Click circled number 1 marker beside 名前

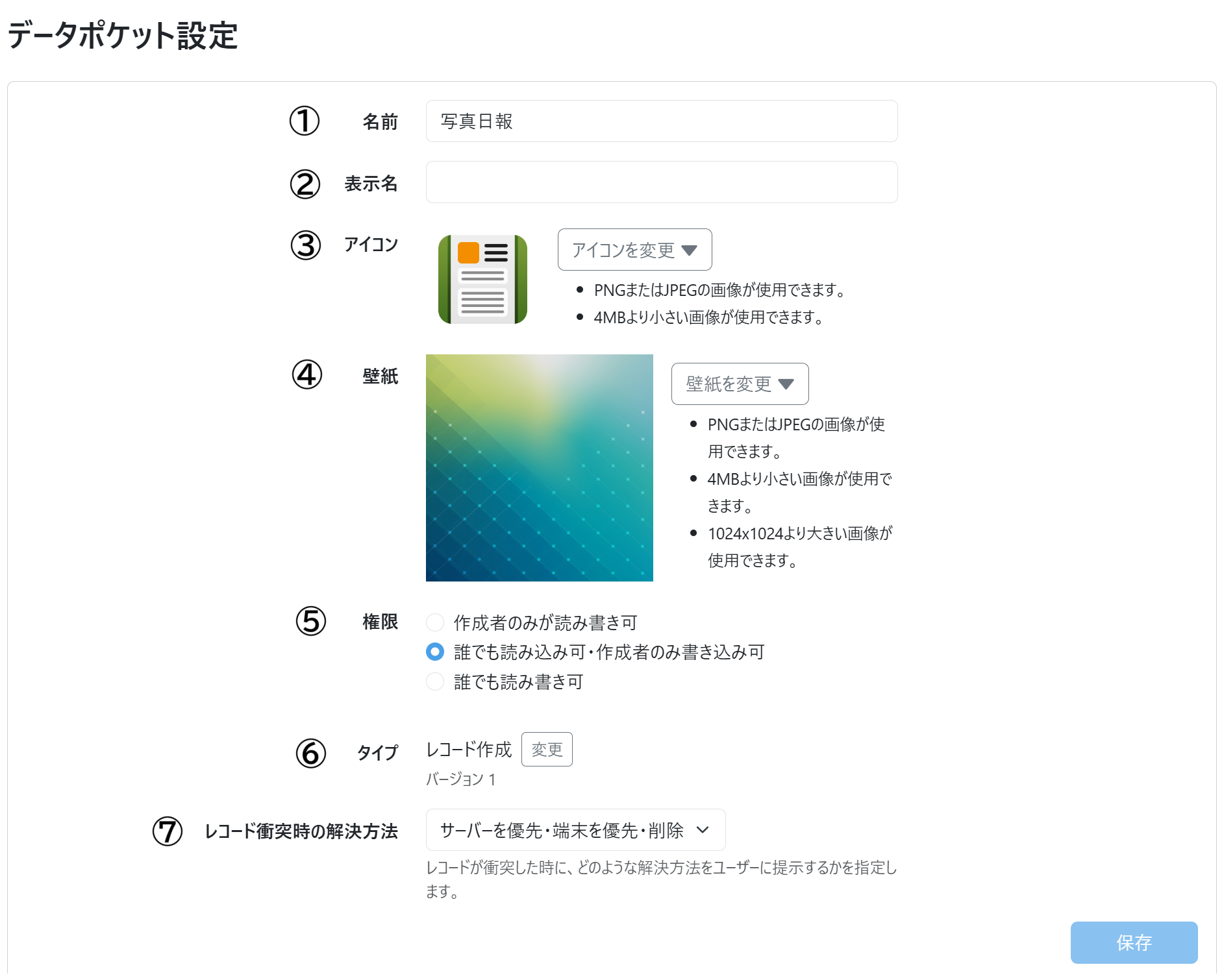pos(305,121)
